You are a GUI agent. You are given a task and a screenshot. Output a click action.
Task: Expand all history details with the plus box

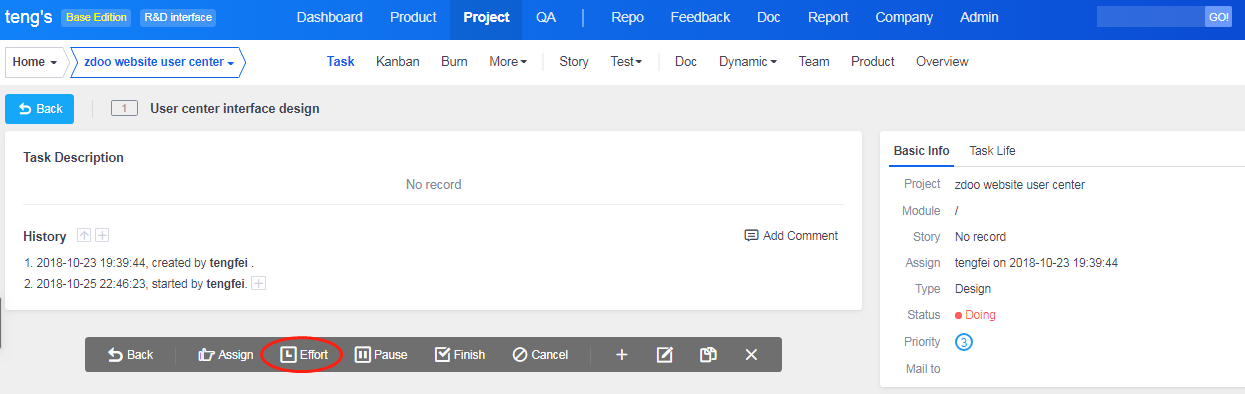(102, 235)
